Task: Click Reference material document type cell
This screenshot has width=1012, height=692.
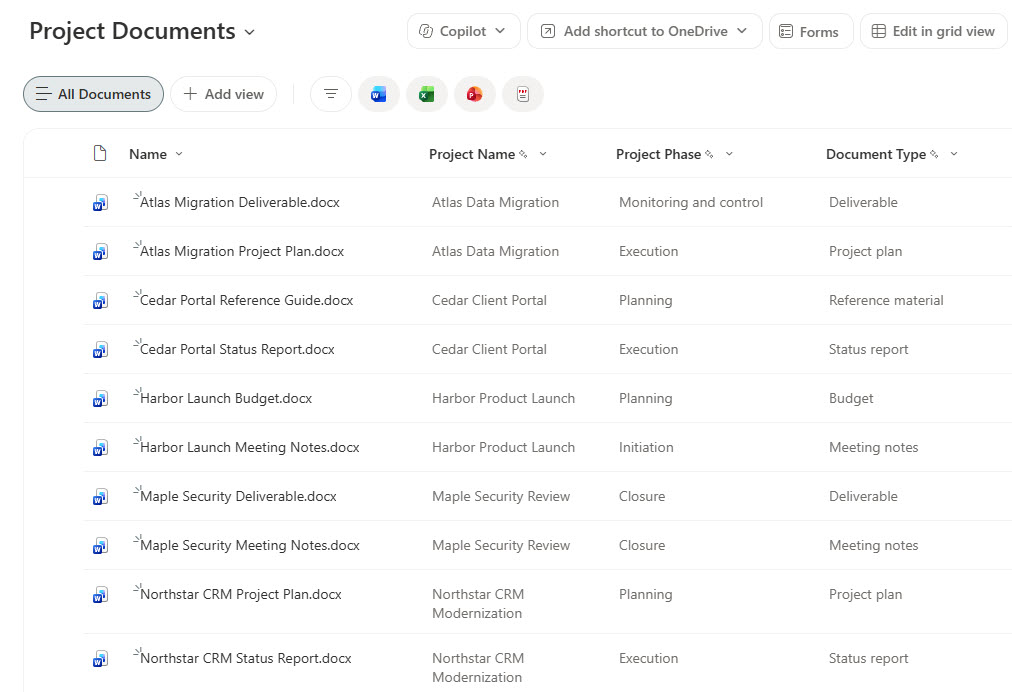Action: tap(886, 301)
